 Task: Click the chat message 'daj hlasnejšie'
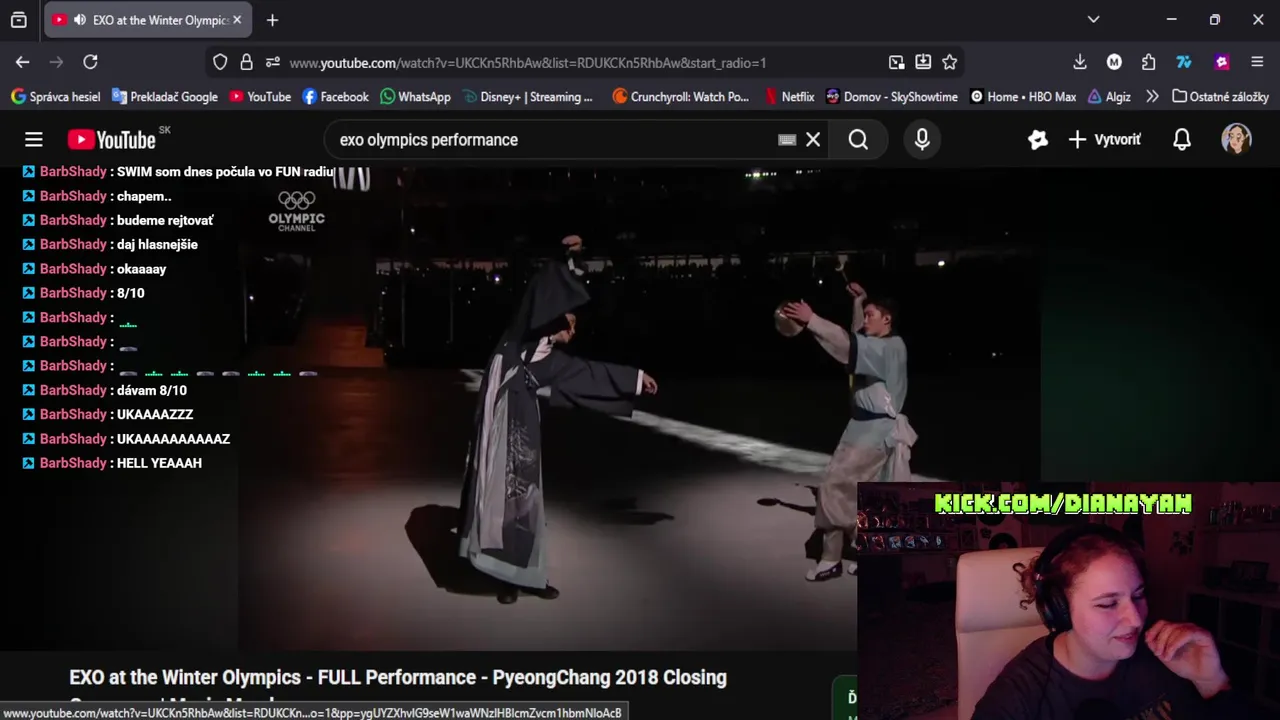(157, 244)
